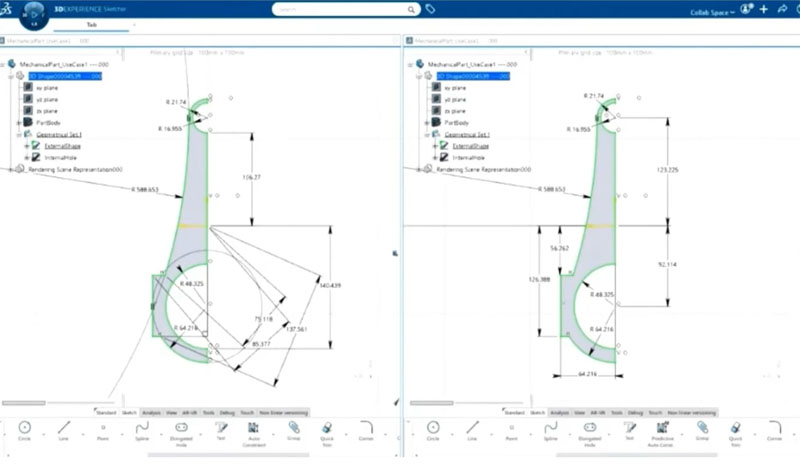Open Collab Space dropdown
This screenshot has width=800, height=464.
point(712,12)
